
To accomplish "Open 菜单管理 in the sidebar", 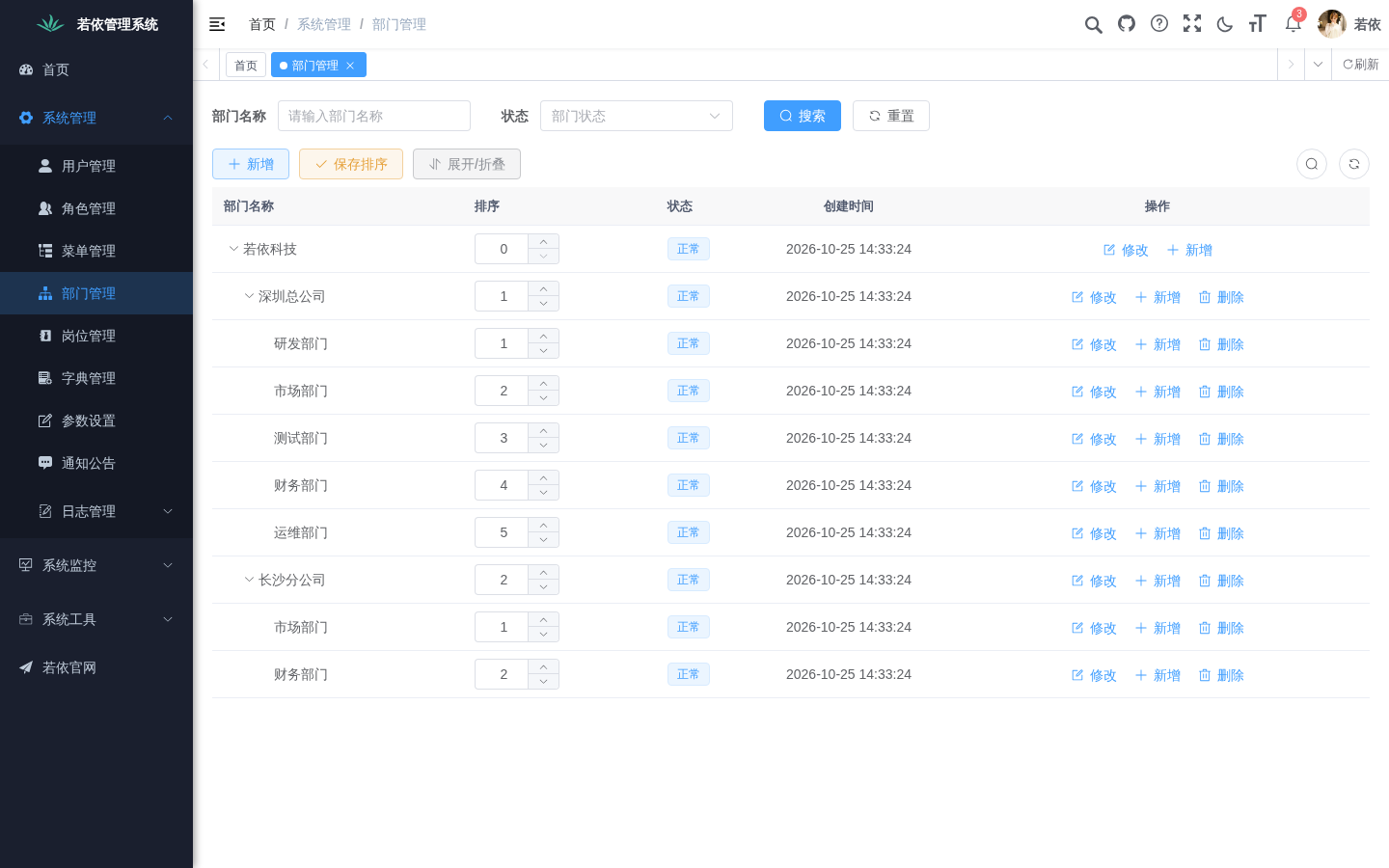I will click(x=96, y=251).
